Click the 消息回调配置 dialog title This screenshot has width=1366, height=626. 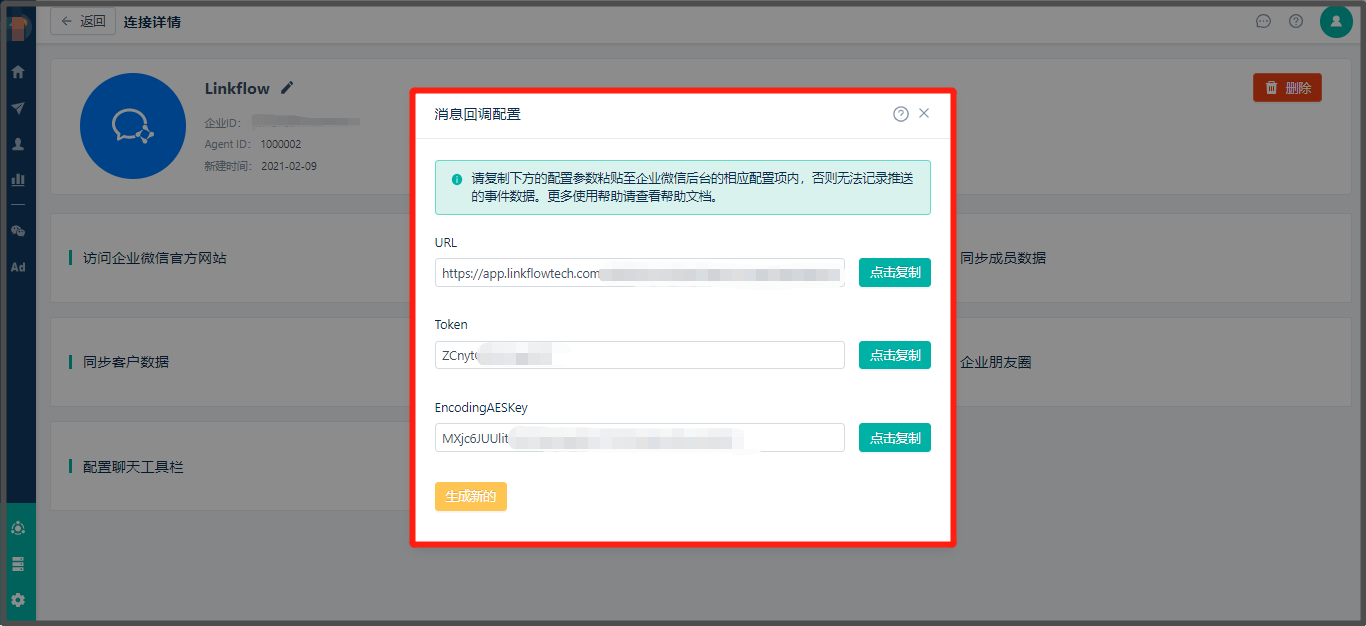click(478, 114)
